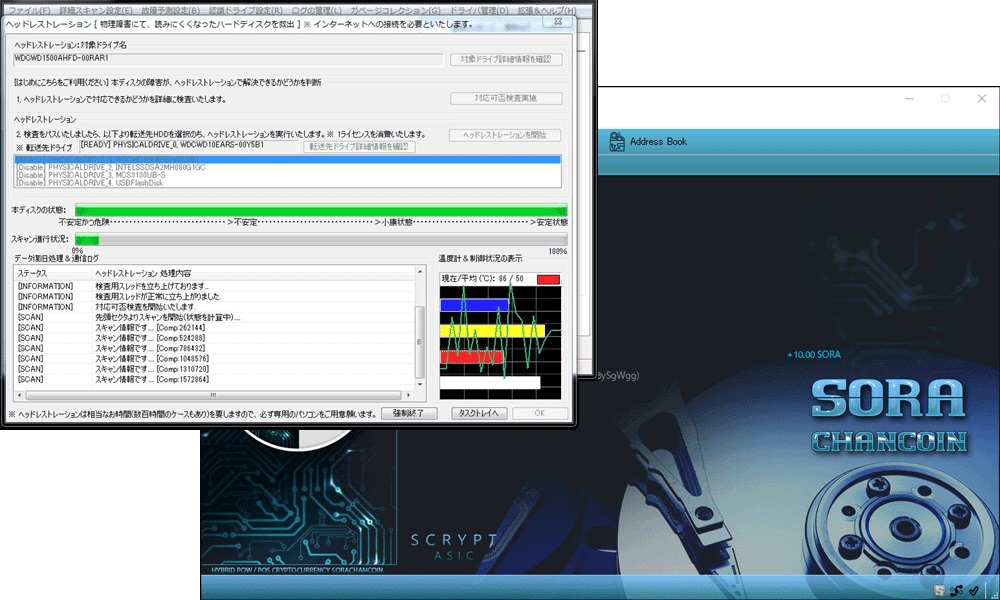Viewport: 1000px width, 600px height.
Task: Click the +10.00 SORA amount text
Action: pos(814,355)
